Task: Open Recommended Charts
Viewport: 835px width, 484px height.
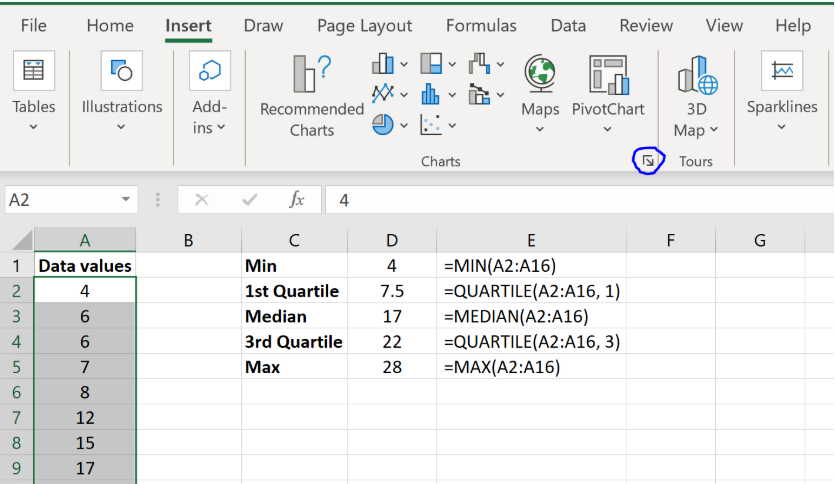Action: pos(311,96)
